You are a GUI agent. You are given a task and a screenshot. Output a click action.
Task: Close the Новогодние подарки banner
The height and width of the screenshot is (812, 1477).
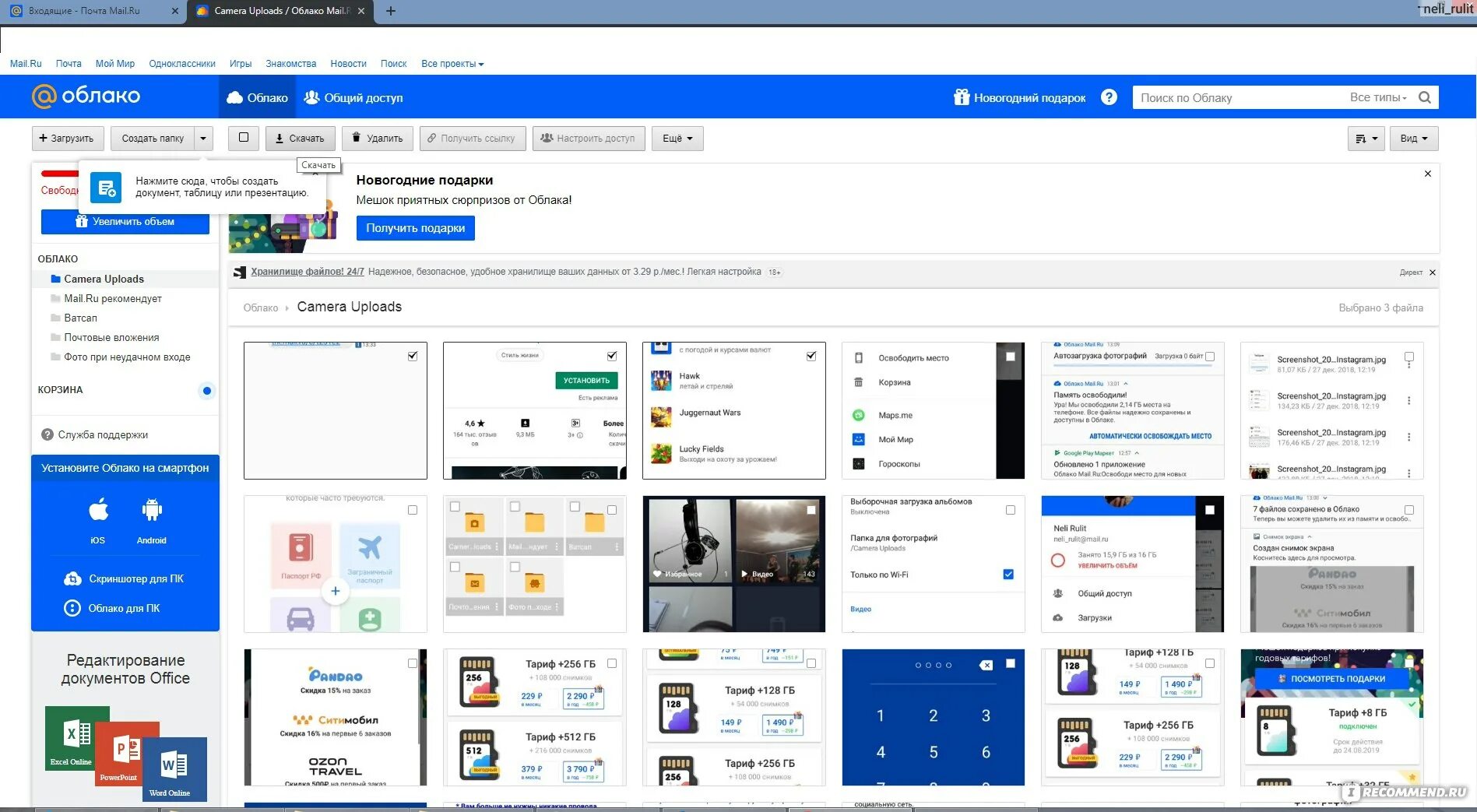click(x=1428, y=174)
